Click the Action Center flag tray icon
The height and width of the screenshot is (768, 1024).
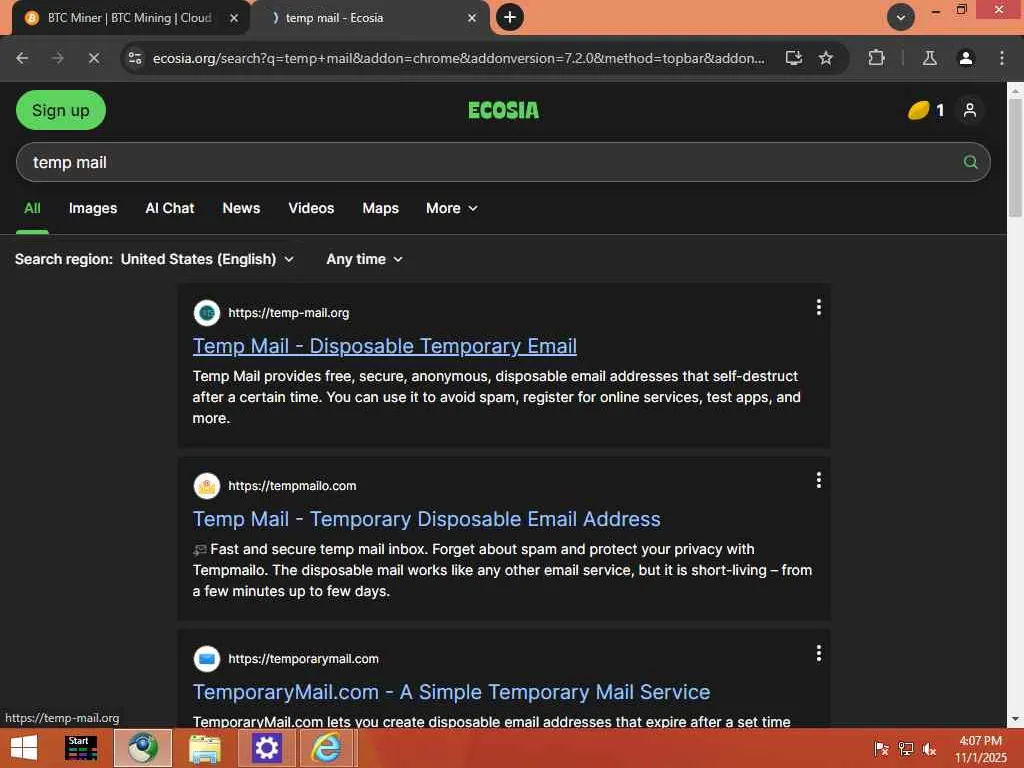(881, 749)
